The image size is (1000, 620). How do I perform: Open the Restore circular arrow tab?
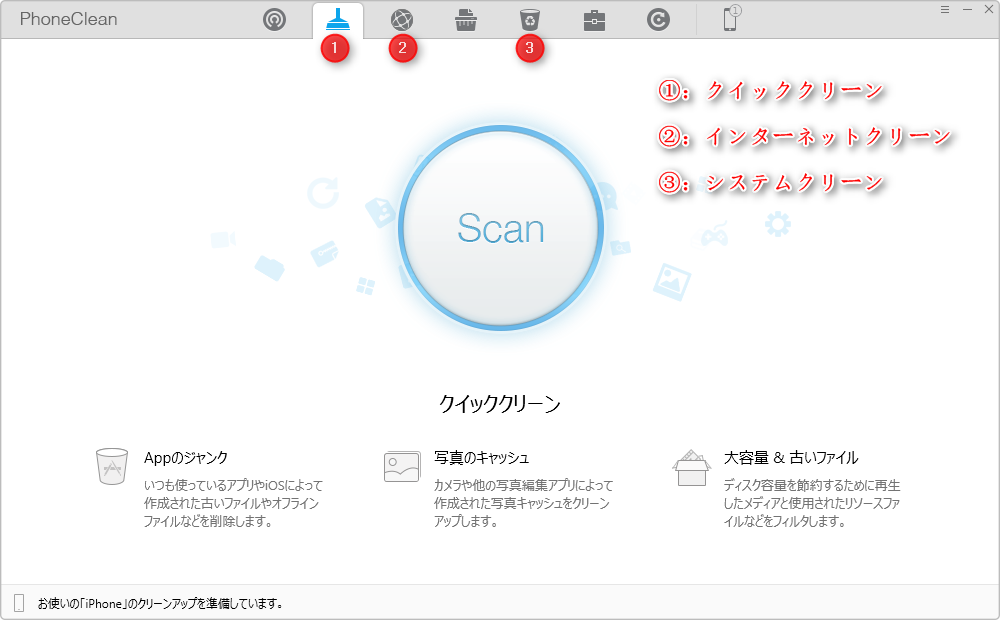click(658, 20)
